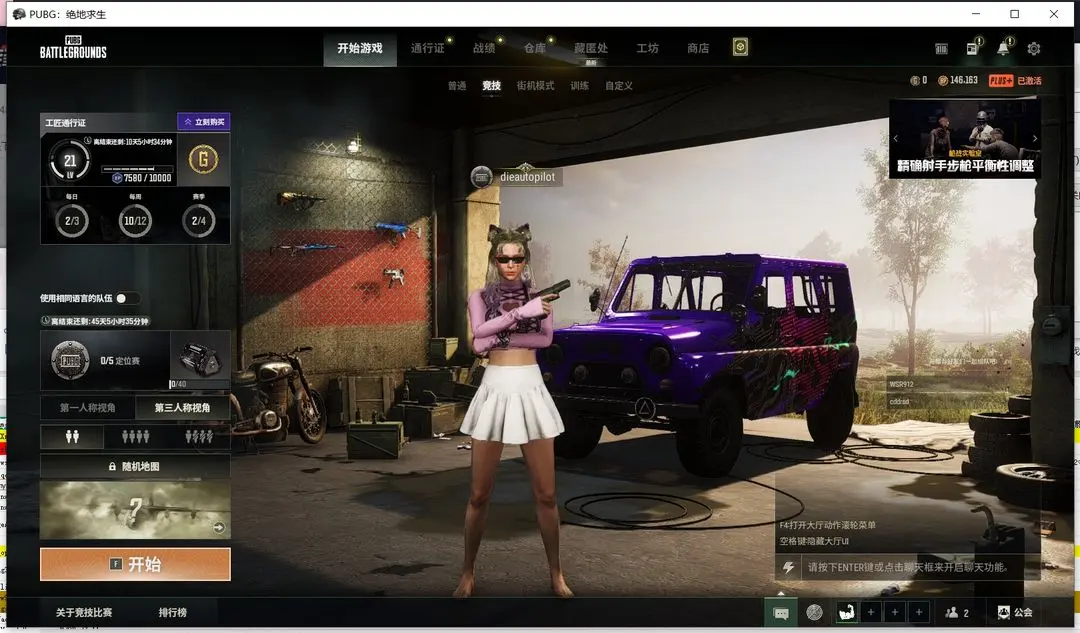Open the 商店 store tab
The width and height of the screenshot is (1080, 633).
(x=698, y=48)
